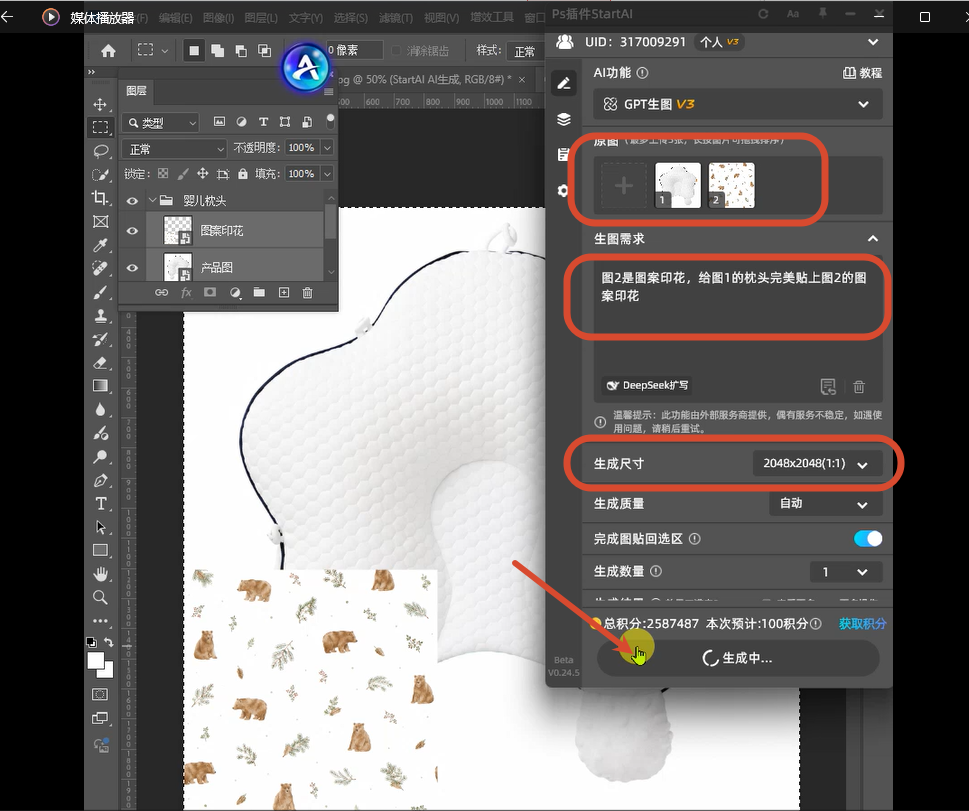Screen dimensions: 969x811
Task: Select the Brush tool
Action: click(x=100, y=292)
